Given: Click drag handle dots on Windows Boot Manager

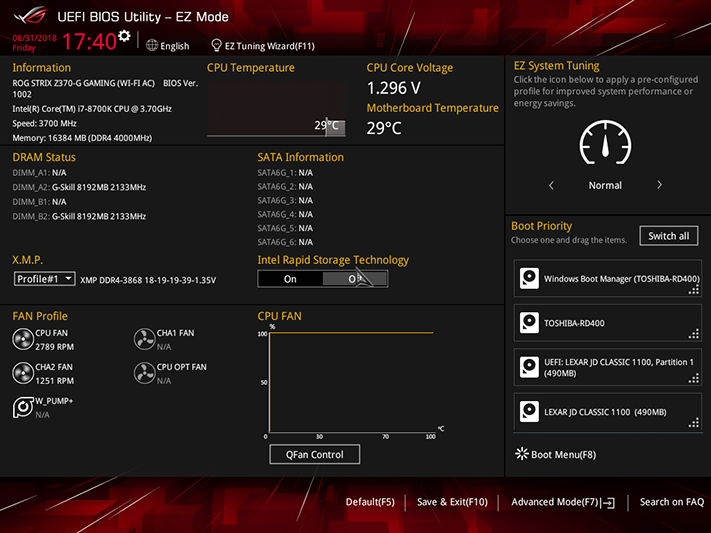Looking at the screenshot, I should 694,290.
